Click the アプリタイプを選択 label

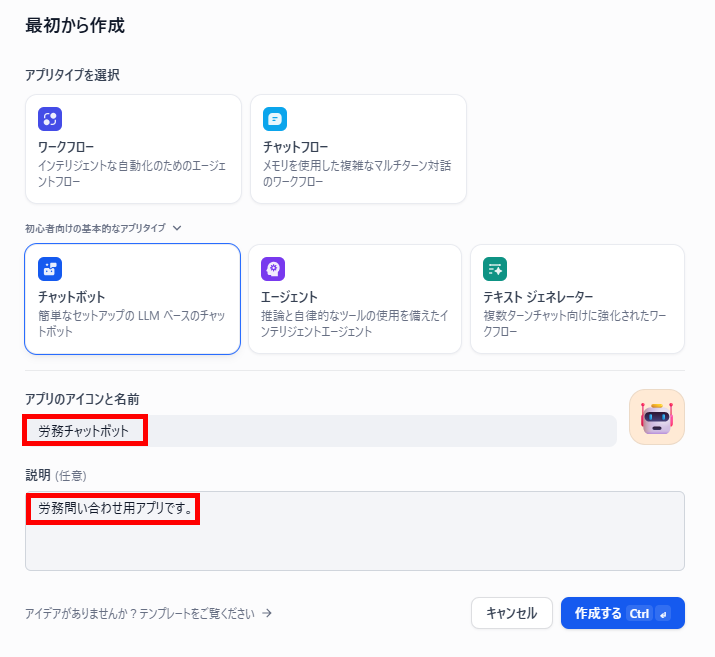72,75
